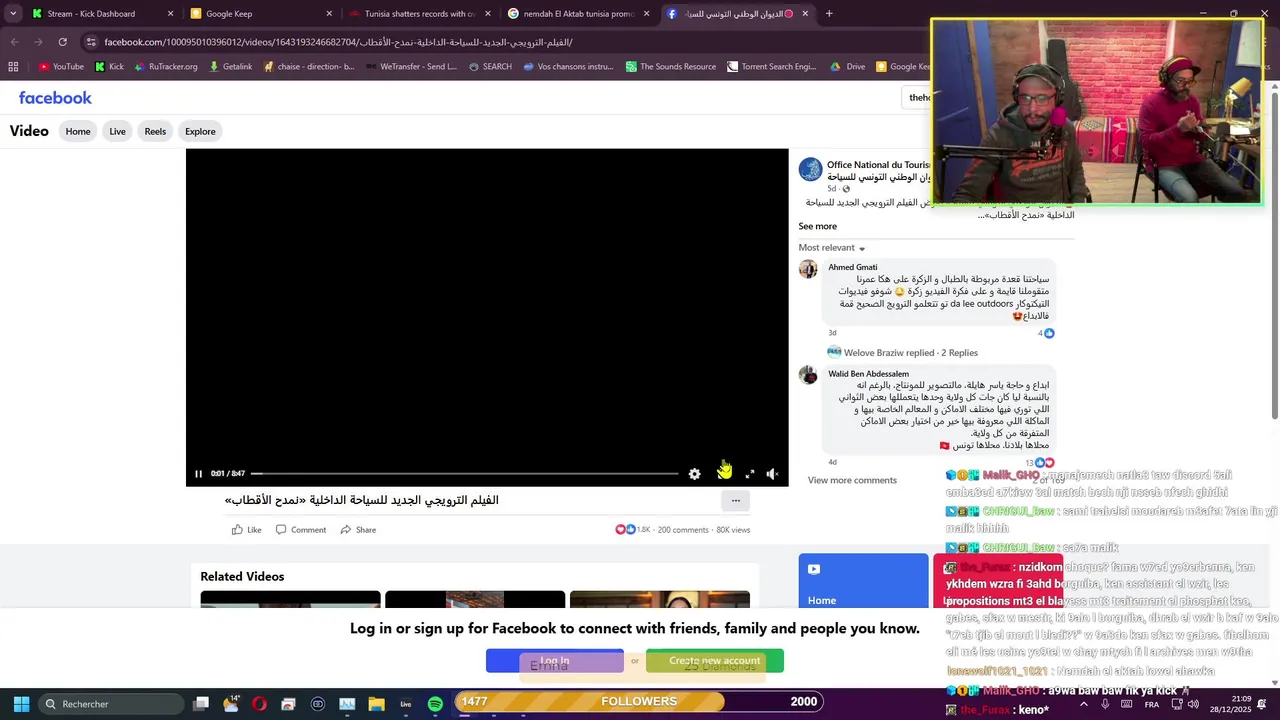Open the browser apps grid shortcut
This screenshot has height=720, width=1280.
click(13, 67)
